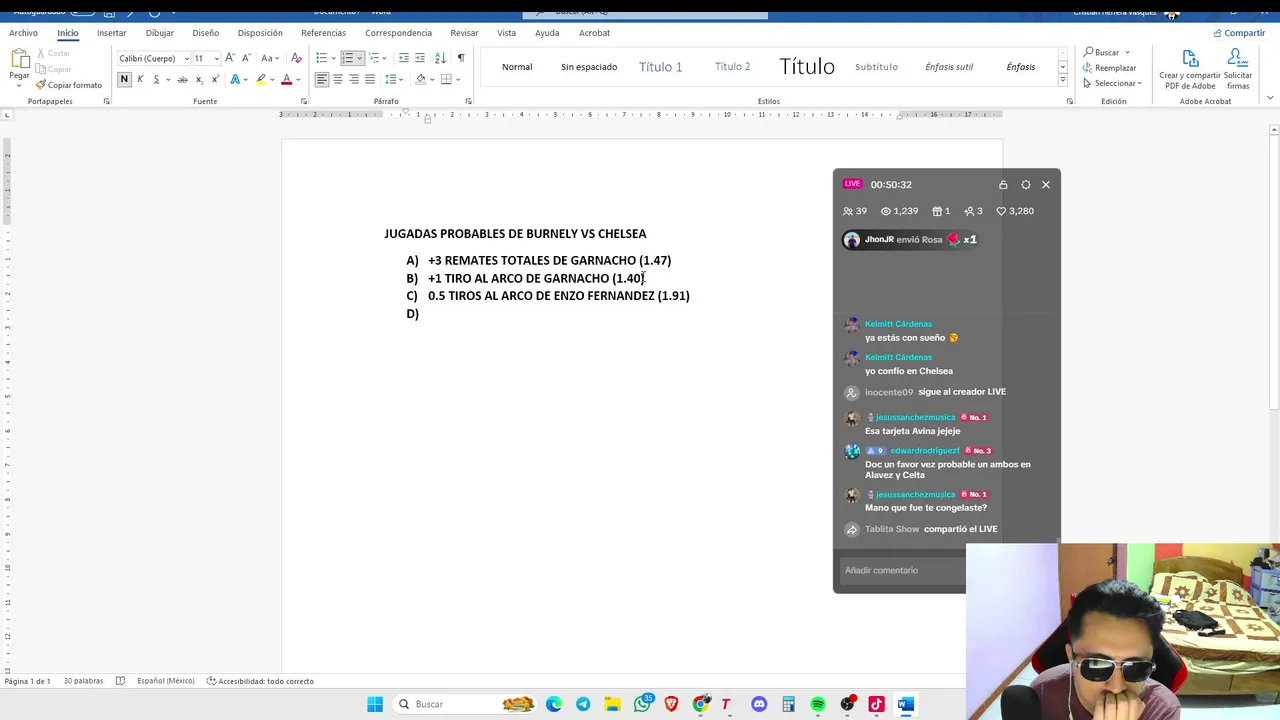
Task: Open Seleccionar dropdown
Action: (1115, 83)
